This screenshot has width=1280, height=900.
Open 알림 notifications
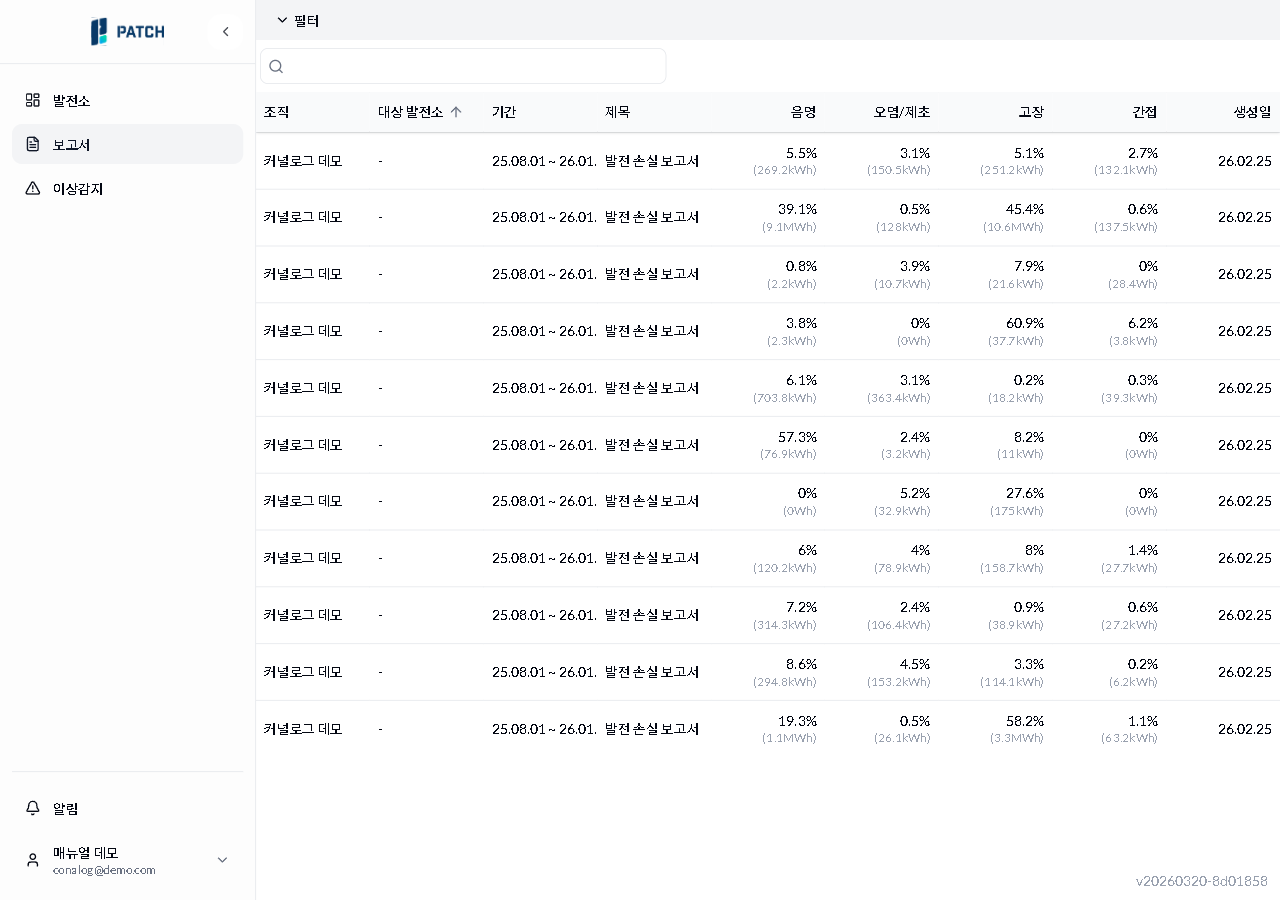[66, 808]
